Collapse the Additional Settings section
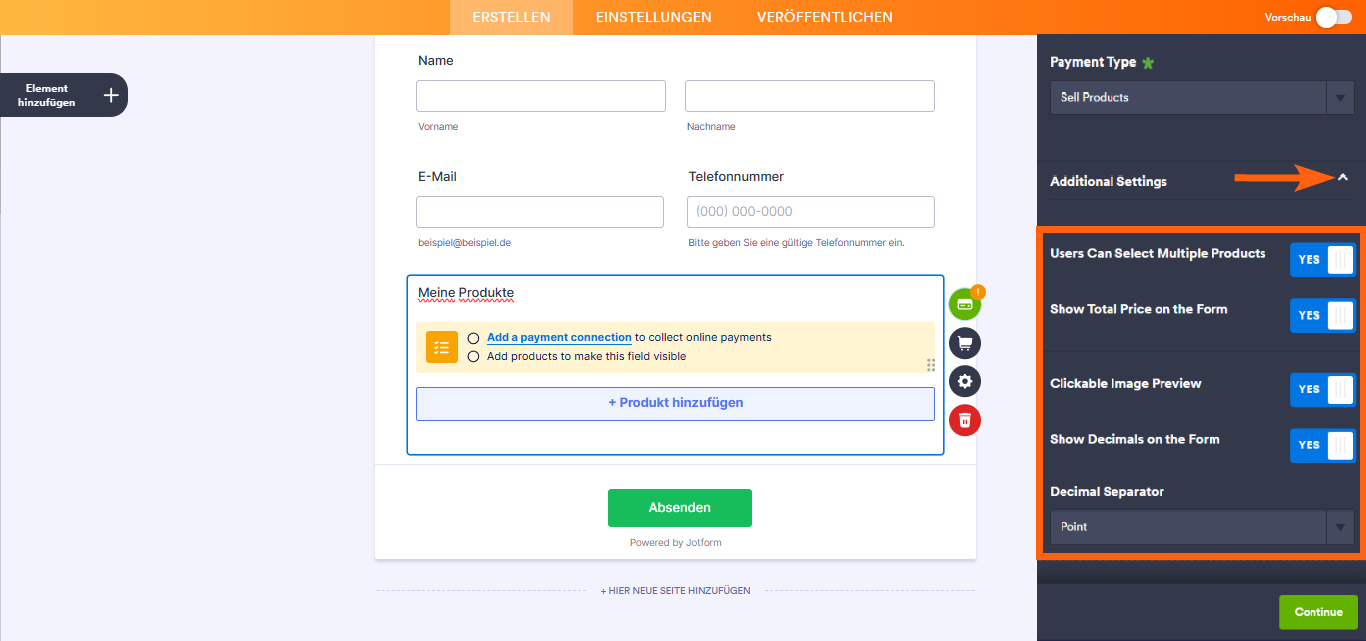 [1343, 178]
